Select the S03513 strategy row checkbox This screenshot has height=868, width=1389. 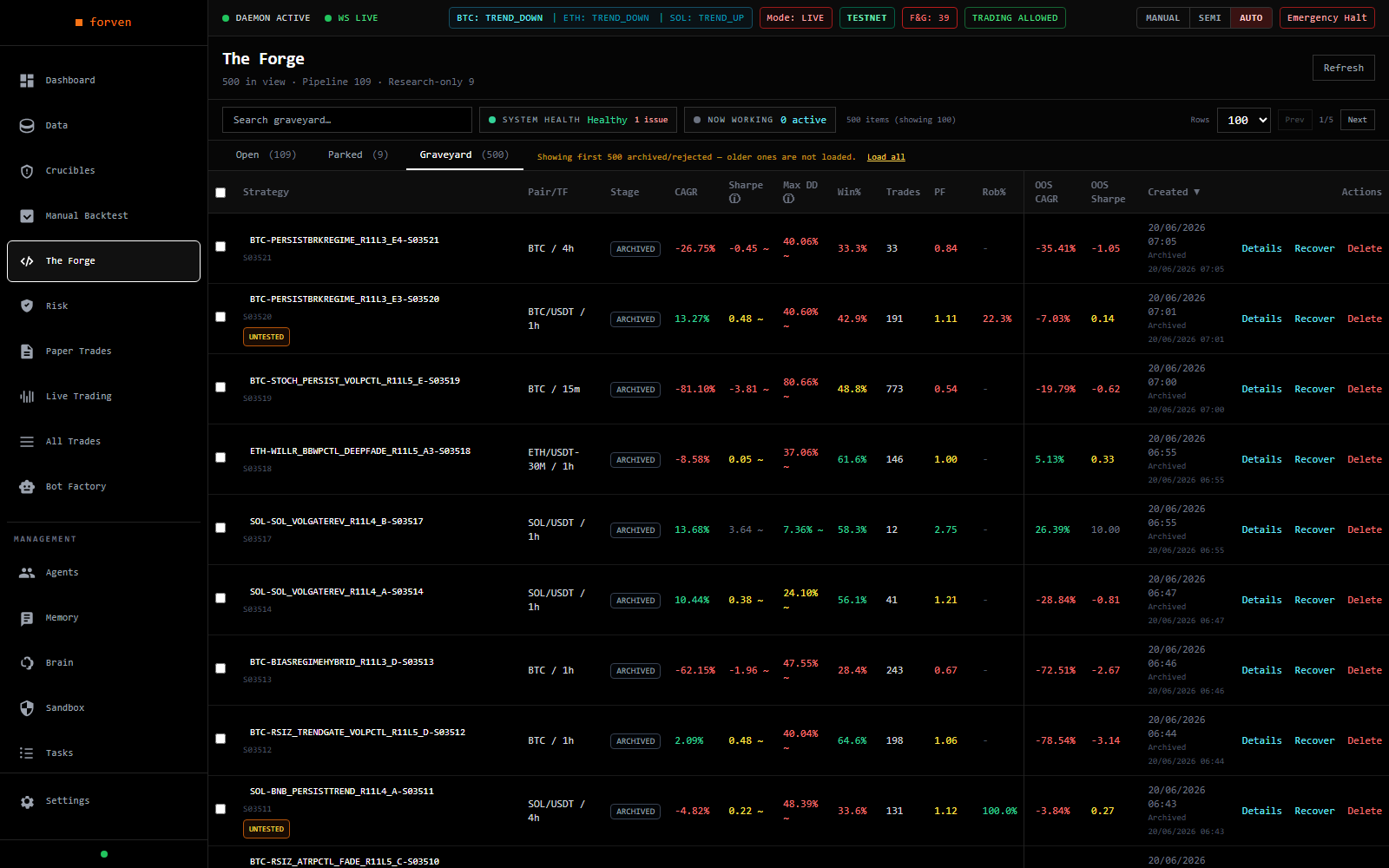(221, 668)
